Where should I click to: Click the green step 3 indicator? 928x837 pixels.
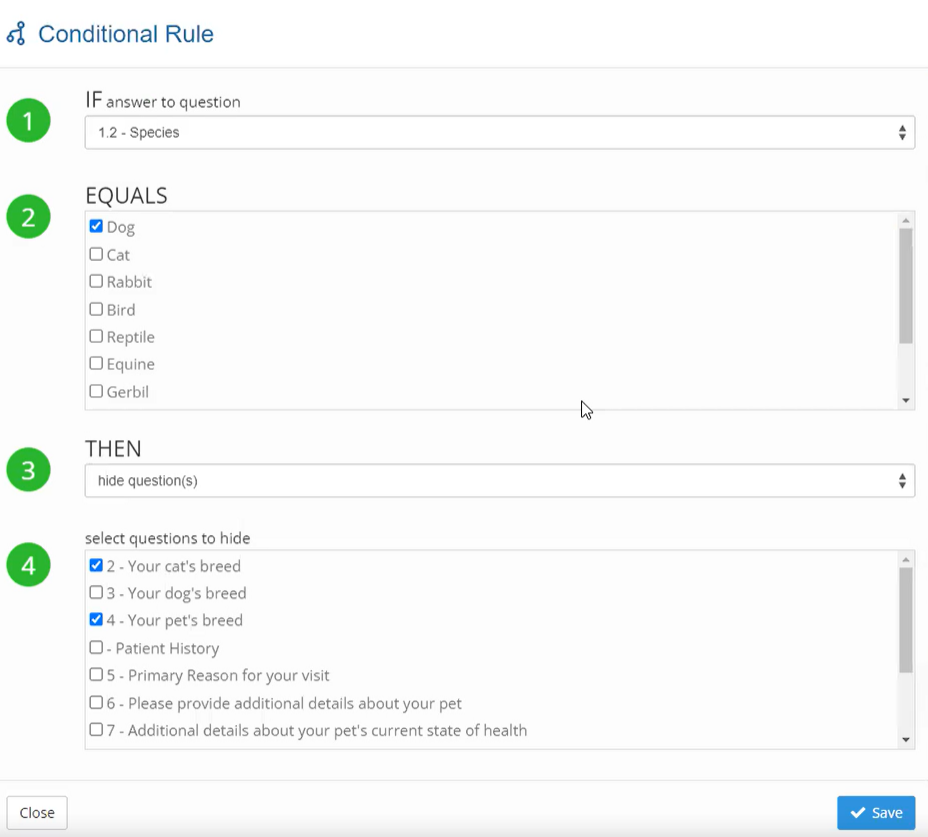(28, 469)
